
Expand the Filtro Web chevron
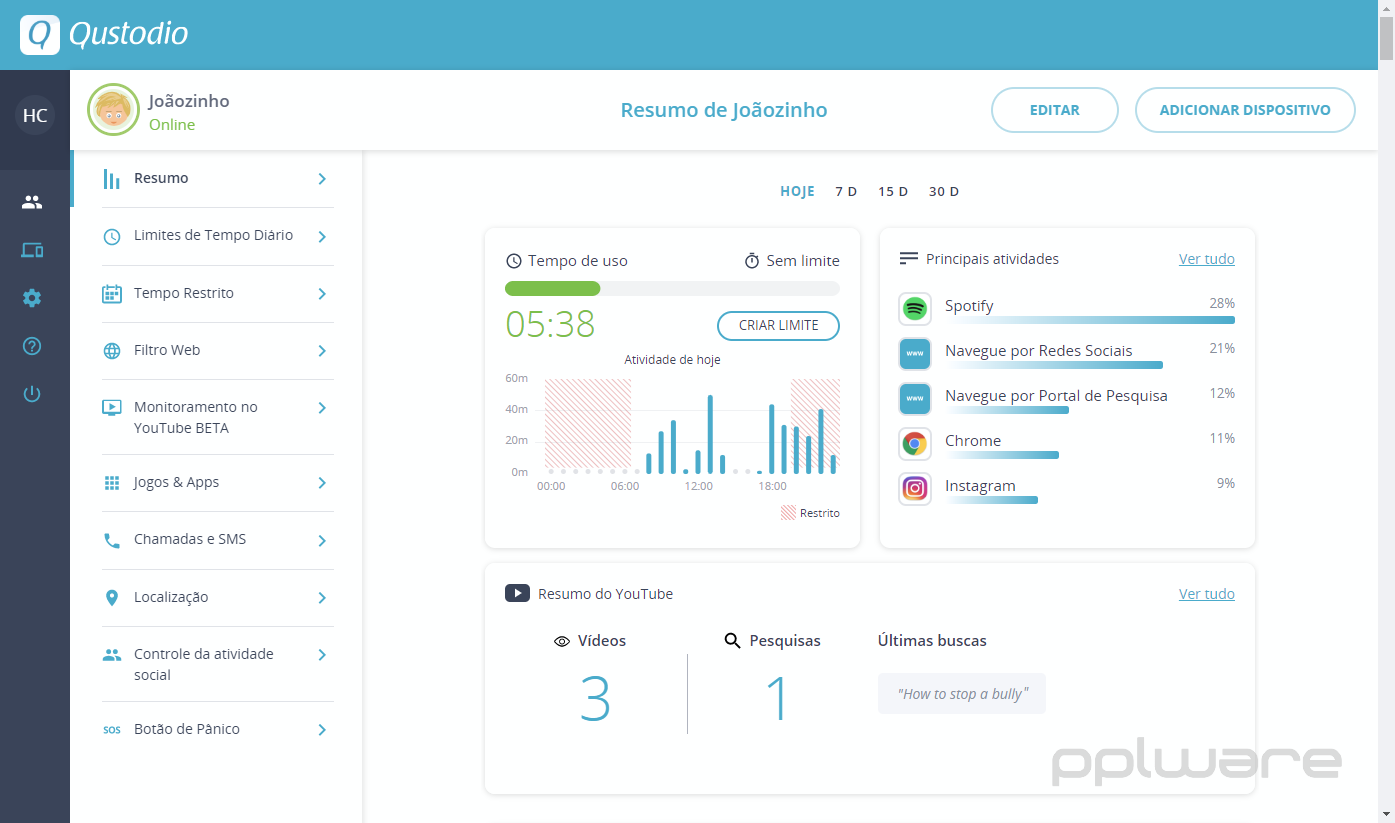coord(322,351)
